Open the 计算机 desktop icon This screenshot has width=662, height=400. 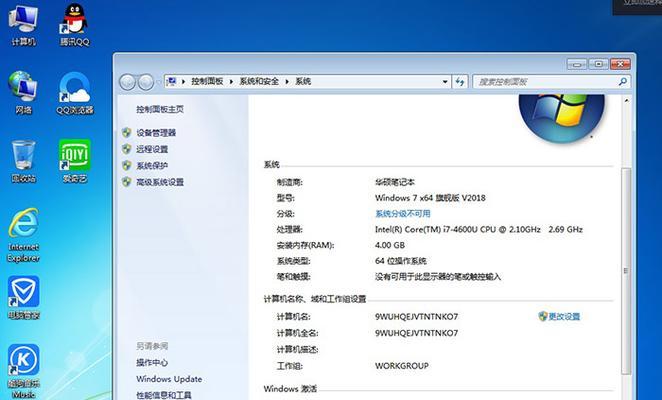(23, 24)
